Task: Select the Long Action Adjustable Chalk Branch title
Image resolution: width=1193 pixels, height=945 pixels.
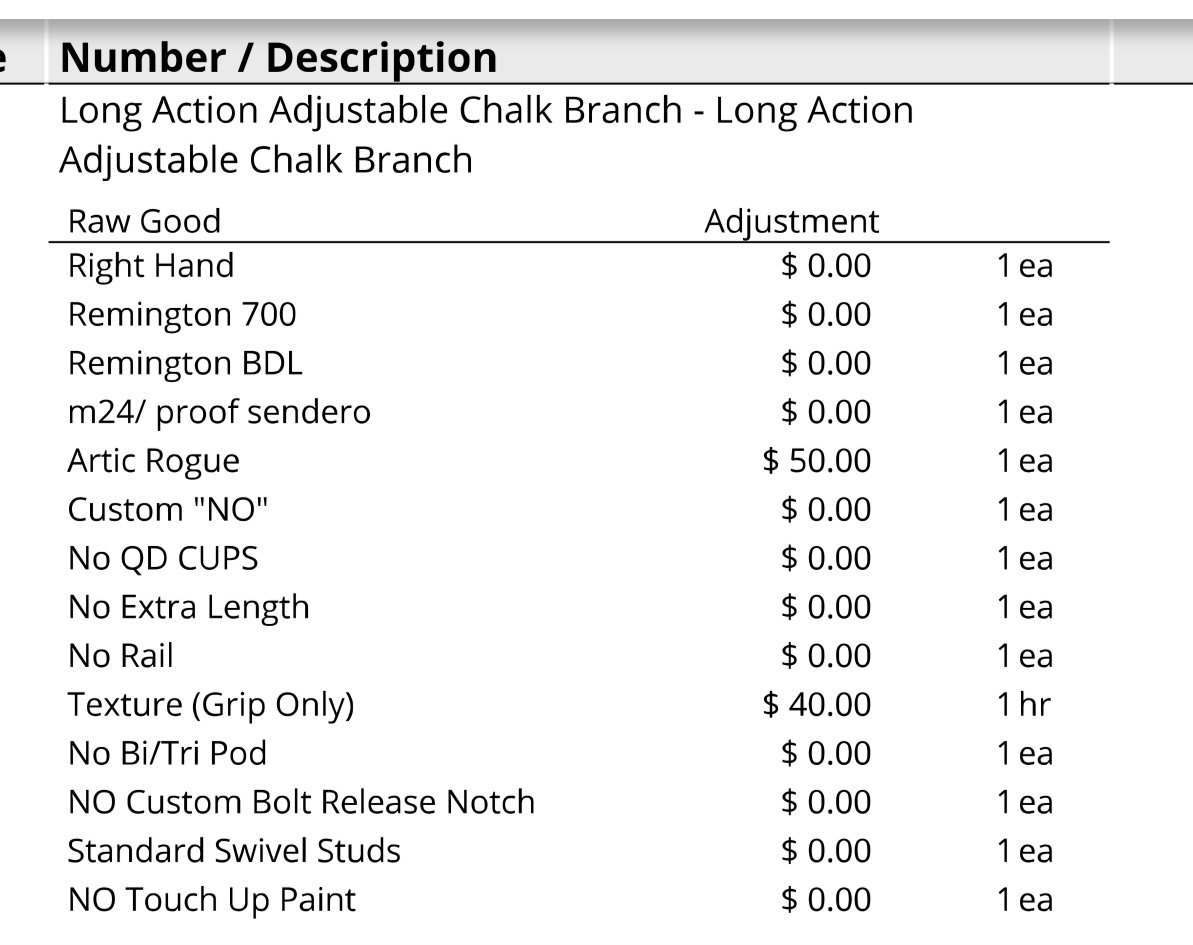Action: tap(486, 135)
